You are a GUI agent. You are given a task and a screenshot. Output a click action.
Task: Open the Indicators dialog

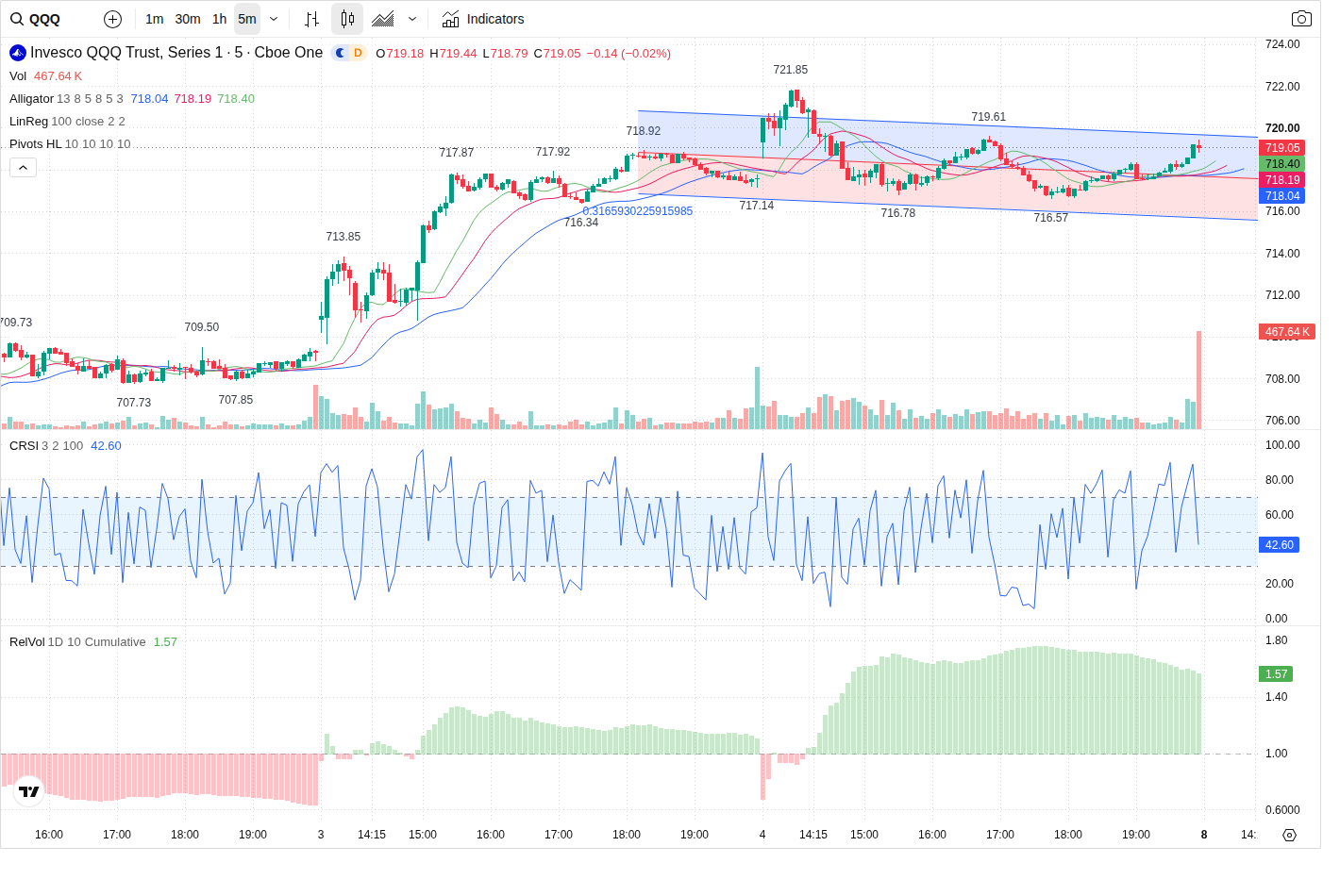(483, 19)
